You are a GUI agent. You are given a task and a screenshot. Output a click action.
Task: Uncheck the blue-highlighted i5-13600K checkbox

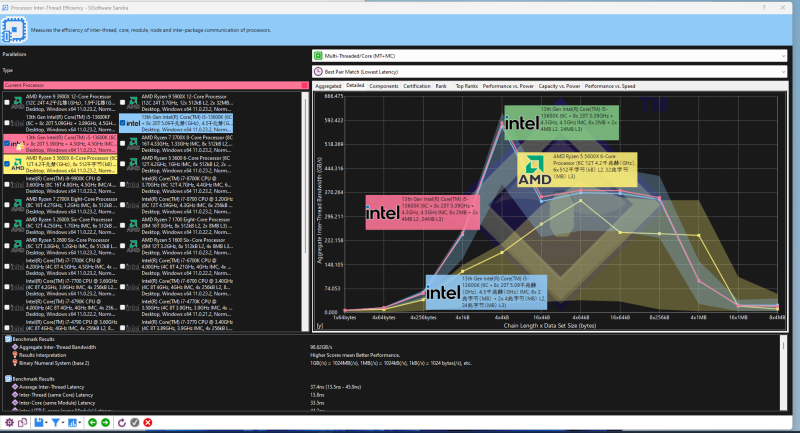click(x=122, y=123)
